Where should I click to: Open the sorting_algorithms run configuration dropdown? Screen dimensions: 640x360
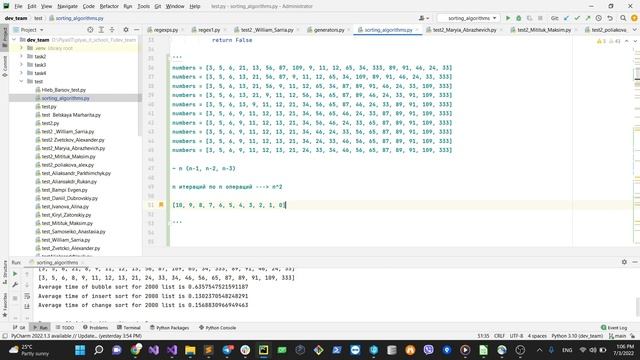click(468, 18)
